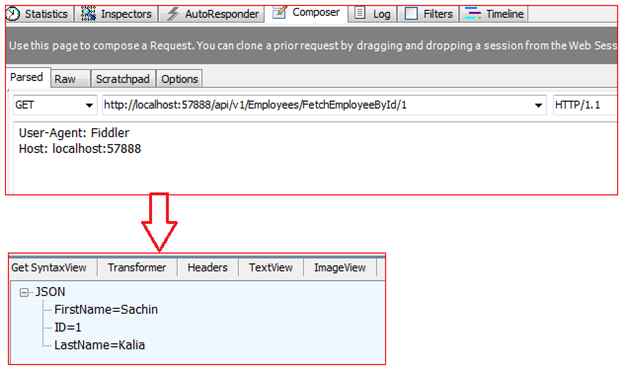Click the Composer pencil icon
Viewport: 628px width, 371px height.
pyautogui.click(x=280, y=13)
